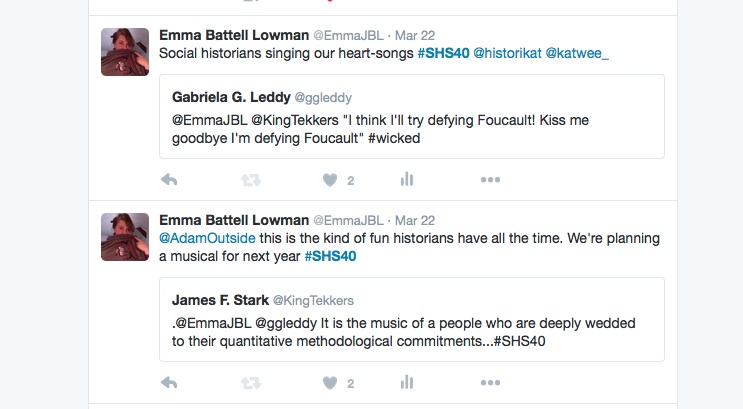Click second Emma Battell Lowman avatar
The width and height of the screenshot is (743, 409).
[125, 236]
